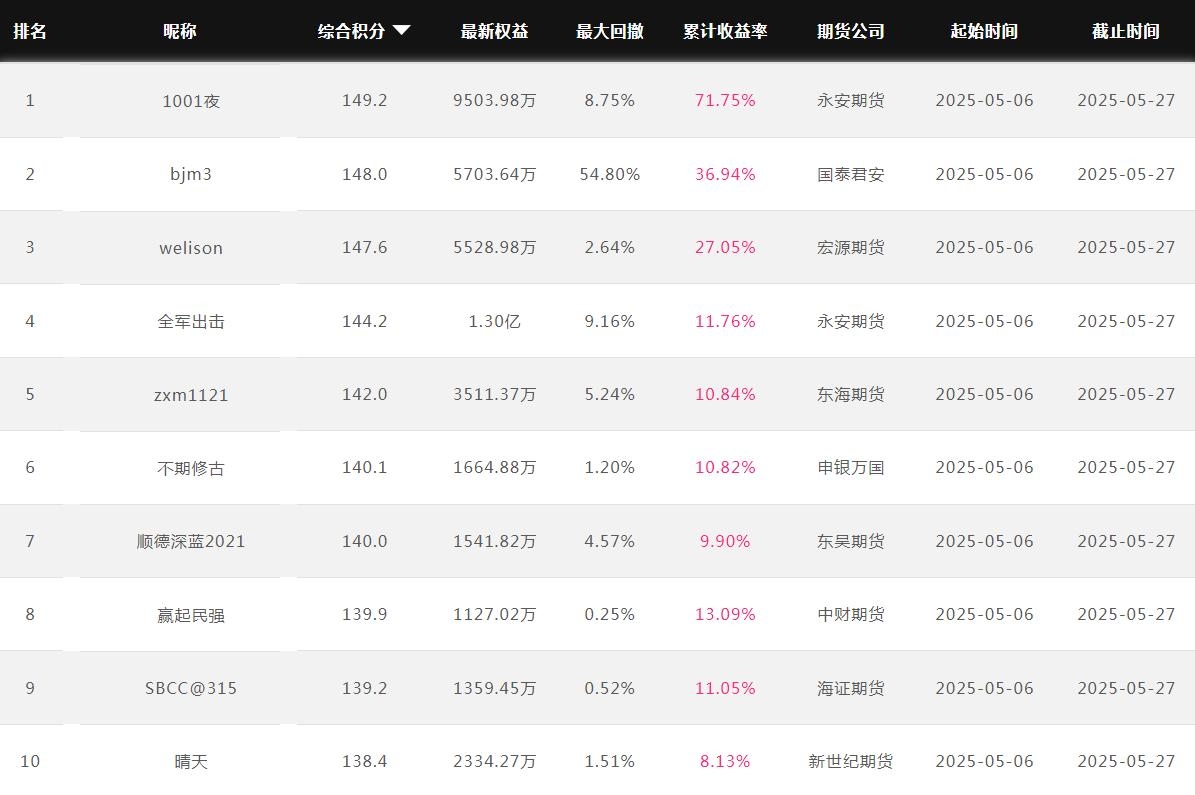The width and height of the screenshot is (1195, 795).
Task: Click the 起始时间 column header
Action: [984, 30]
